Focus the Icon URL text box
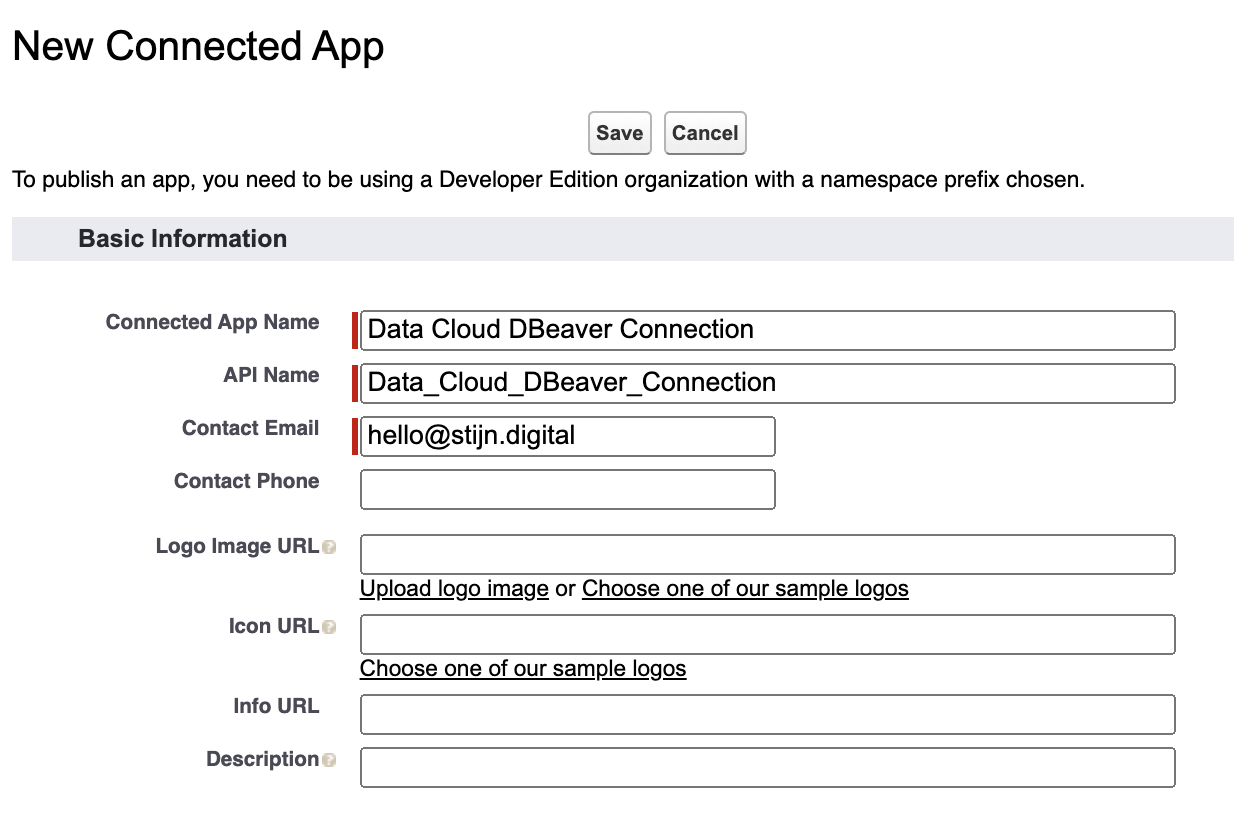Viewport: 1234px width, 816px height. point(767,634)
